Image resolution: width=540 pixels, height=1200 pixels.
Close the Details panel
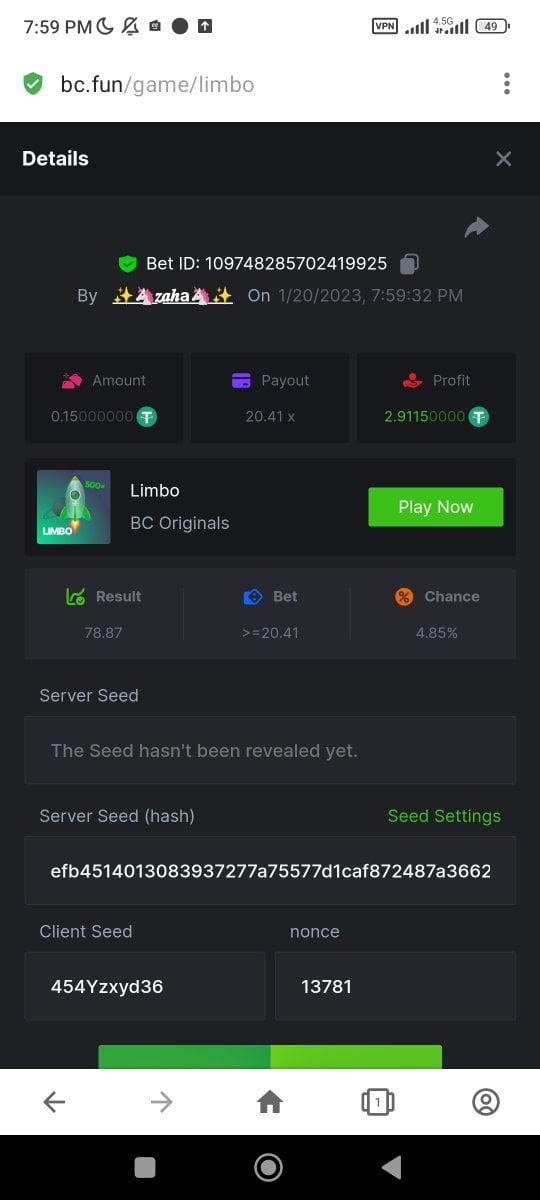coord(504,159)
